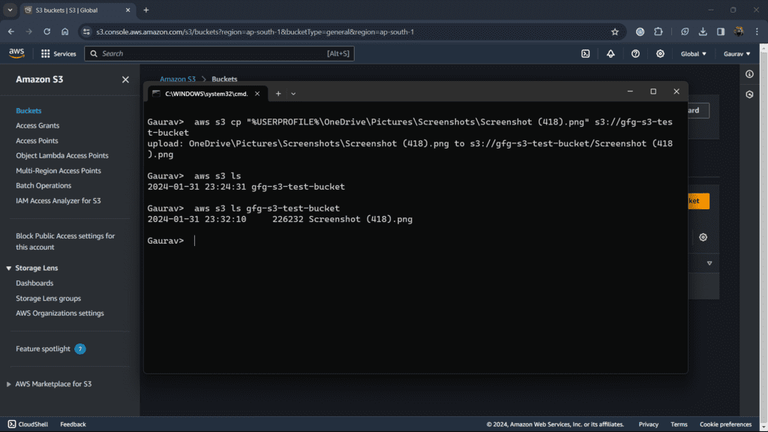
Task: Open the Services grid menu
Action: [58, 54]
